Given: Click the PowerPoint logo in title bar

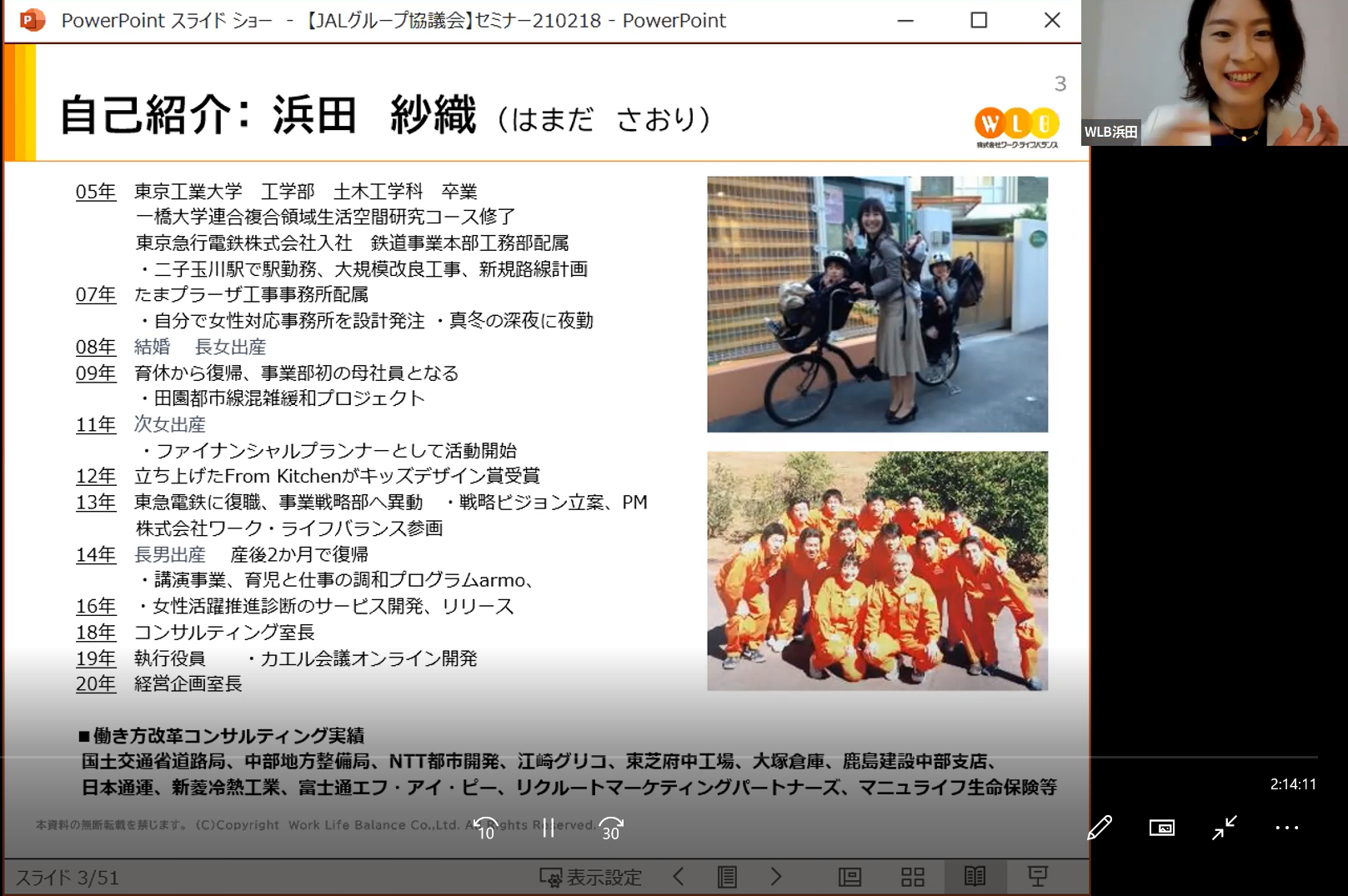Looking at the screenshot, I should [32, 20].
